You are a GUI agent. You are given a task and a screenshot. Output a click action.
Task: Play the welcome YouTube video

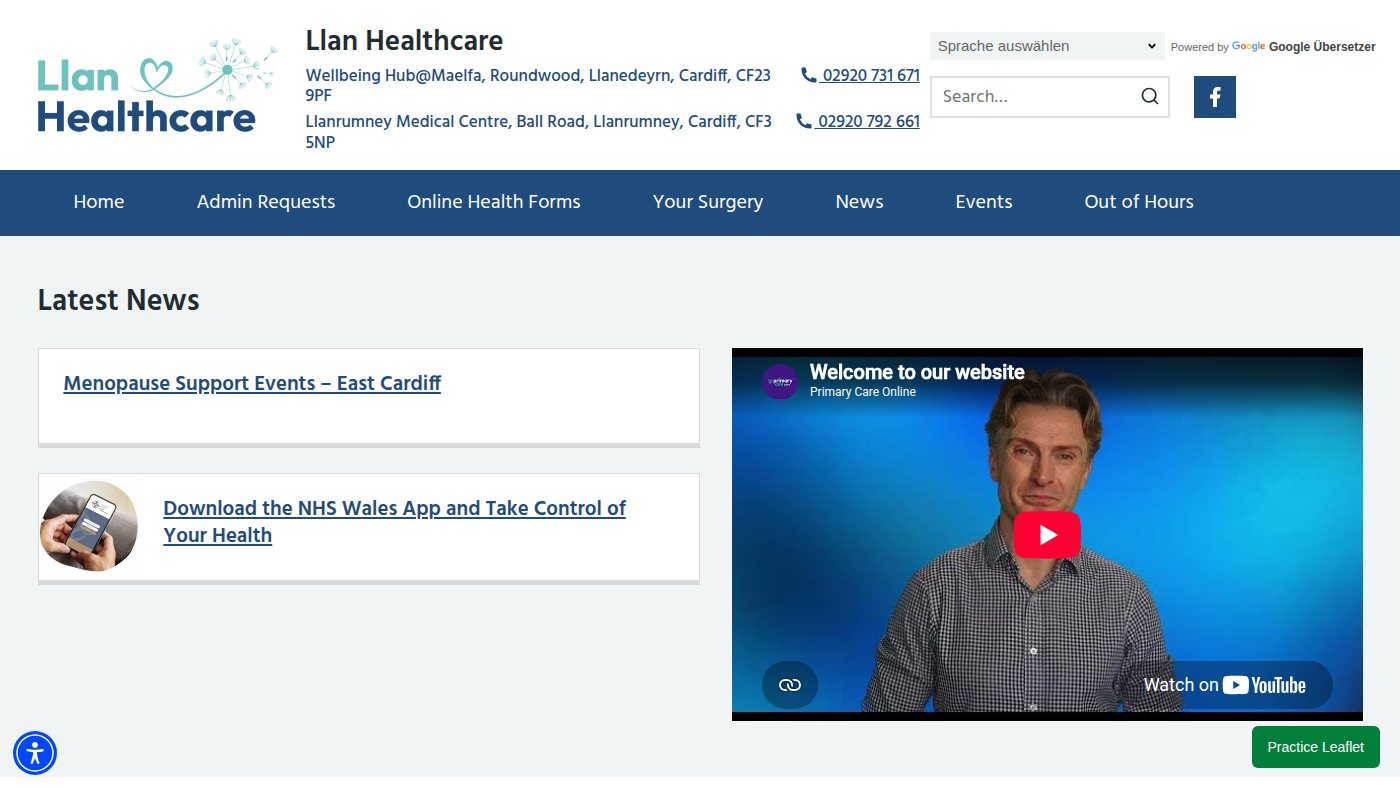click(1047, 535)
